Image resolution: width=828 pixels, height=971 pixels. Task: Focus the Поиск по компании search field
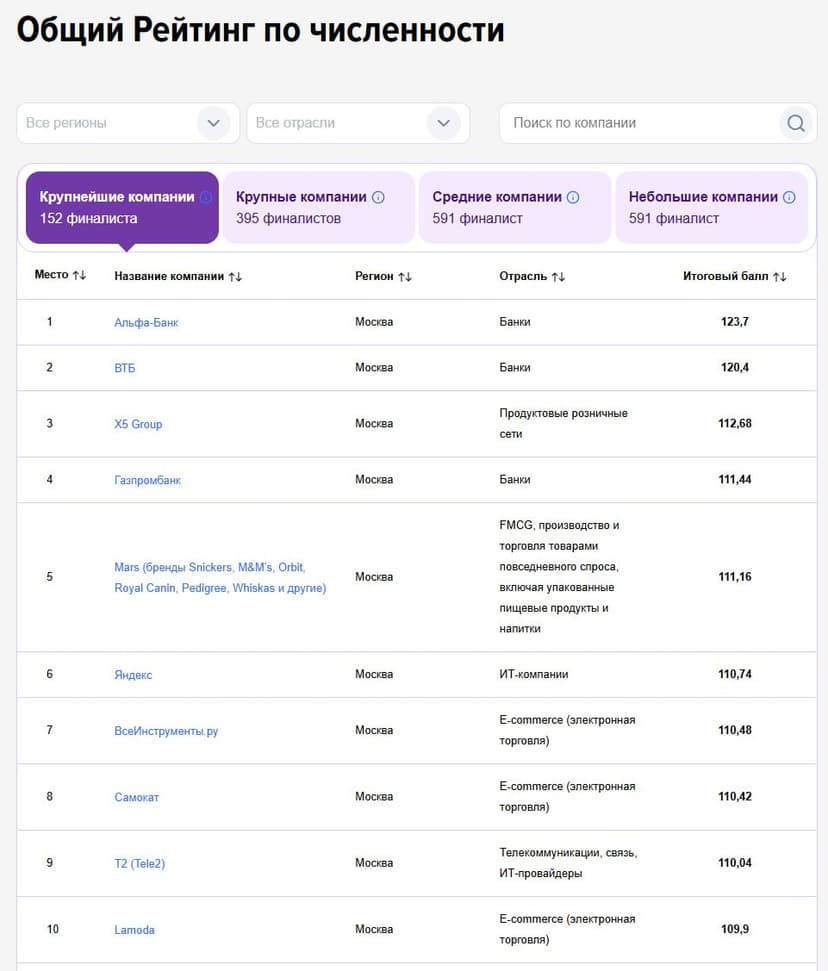click(640, 123)
